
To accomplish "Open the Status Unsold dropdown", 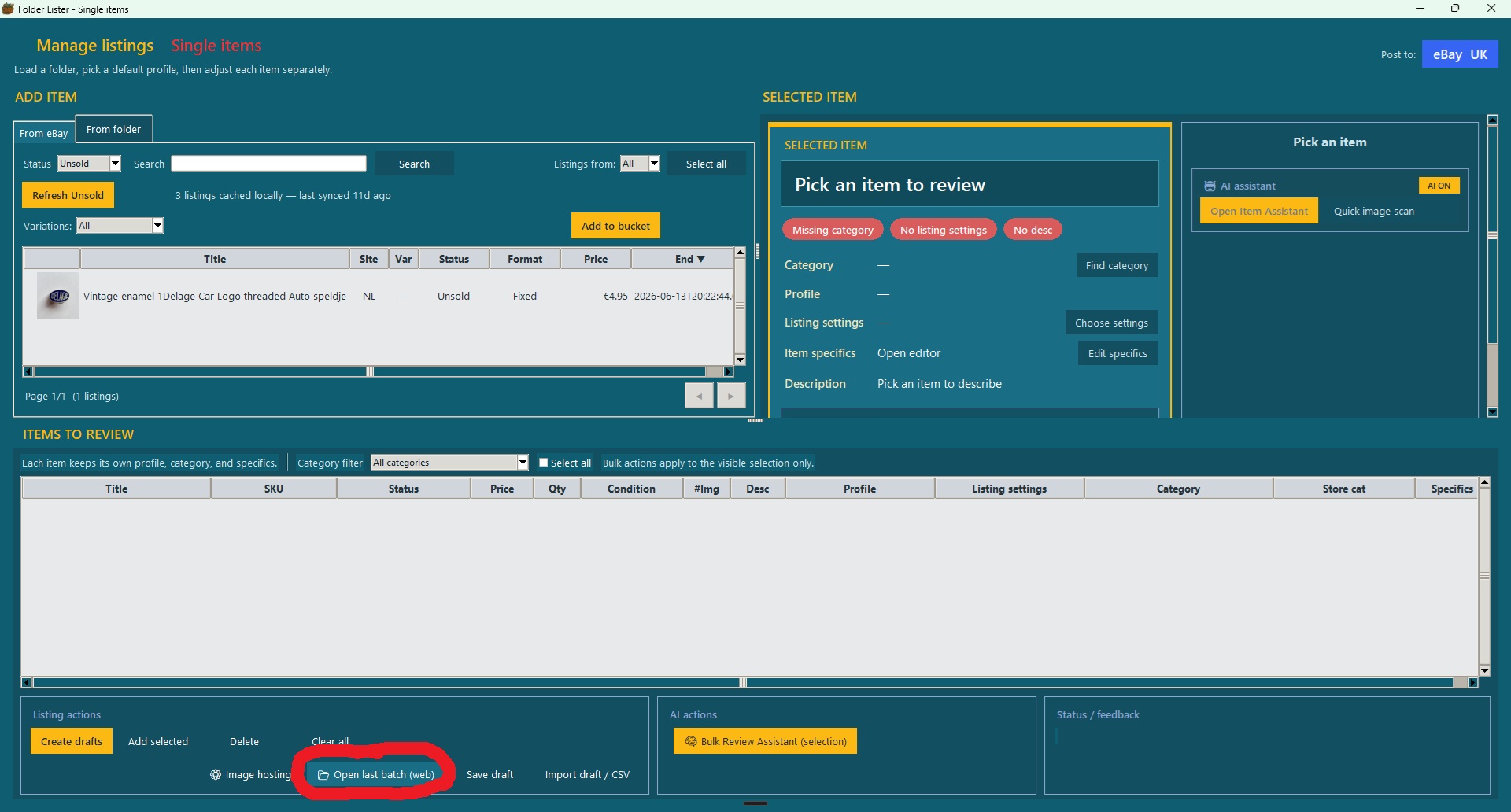I will tap(89, 164).
